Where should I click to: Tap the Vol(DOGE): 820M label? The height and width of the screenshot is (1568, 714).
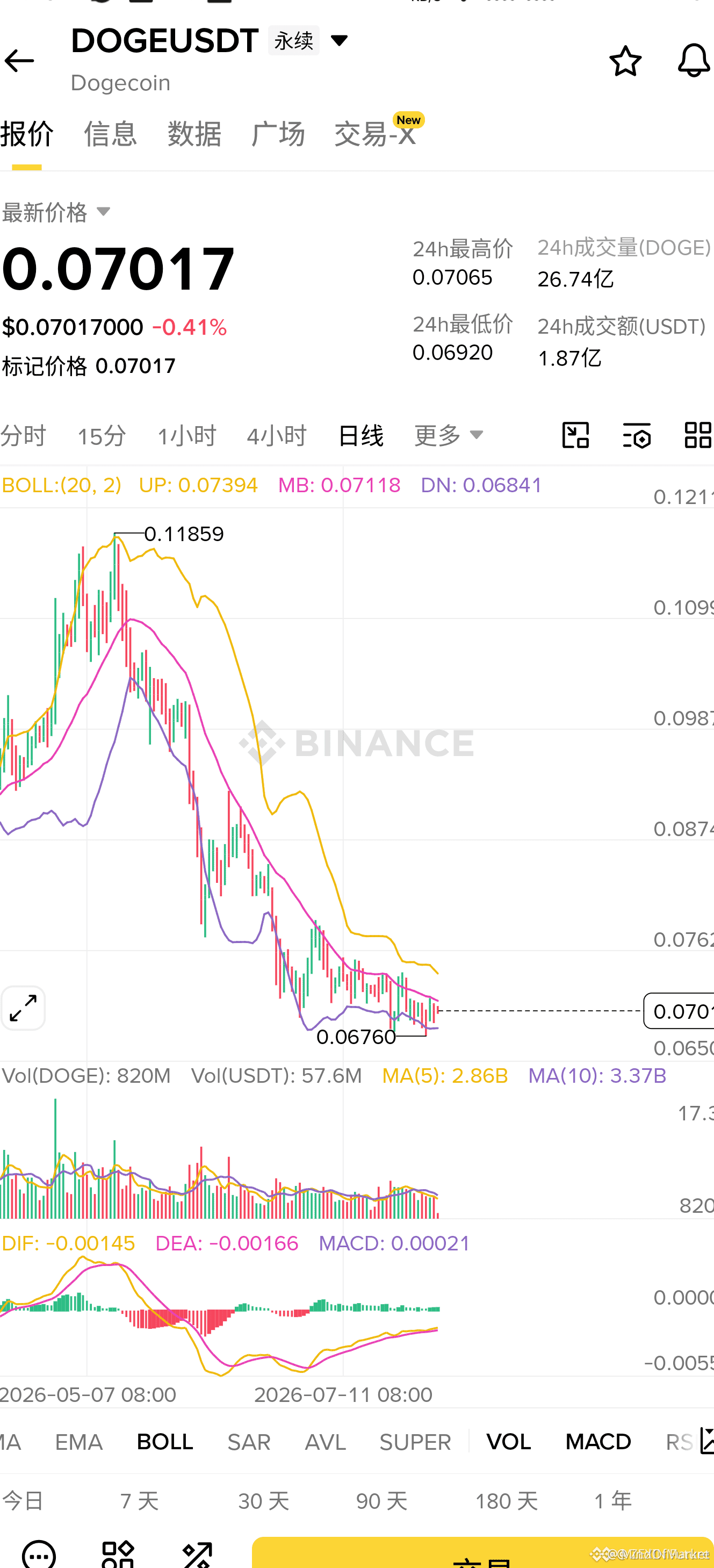(86, 1076)
